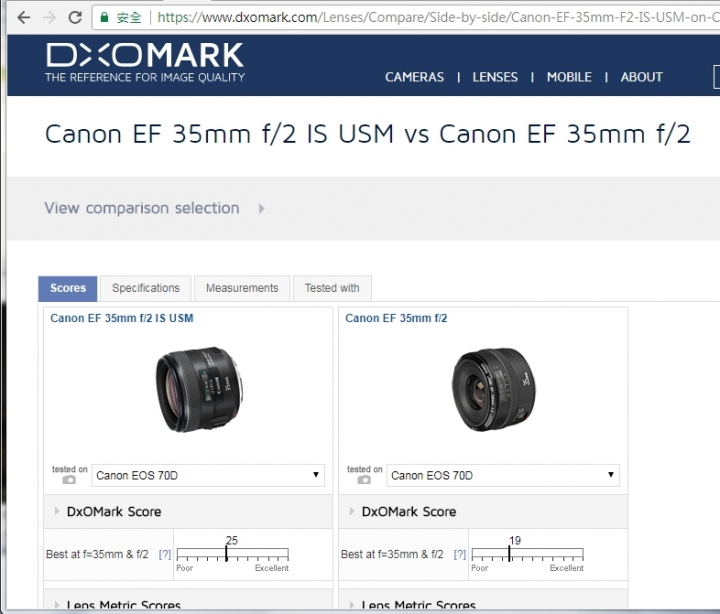This screenshot has height=614, width=720.
Task: Switch to the Measurements tab
Action: pyautogui.click(x=242, y=288)
